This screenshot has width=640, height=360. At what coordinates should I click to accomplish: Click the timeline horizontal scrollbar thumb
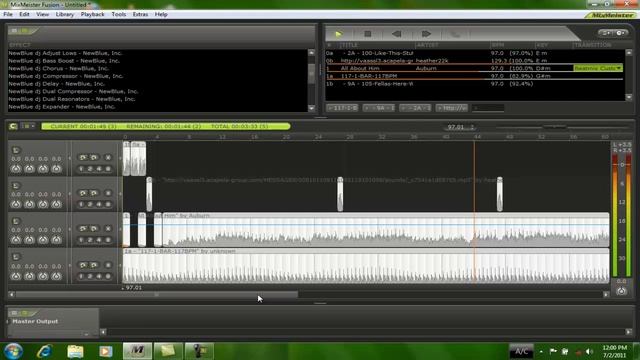click(156, 294)
